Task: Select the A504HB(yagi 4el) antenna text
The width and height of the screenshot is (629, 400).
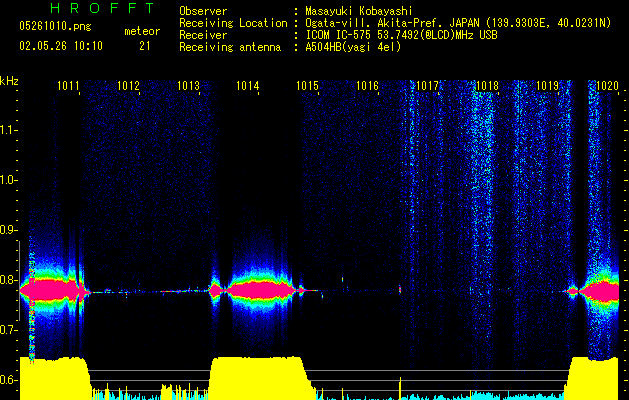Action: click(353, 47)
